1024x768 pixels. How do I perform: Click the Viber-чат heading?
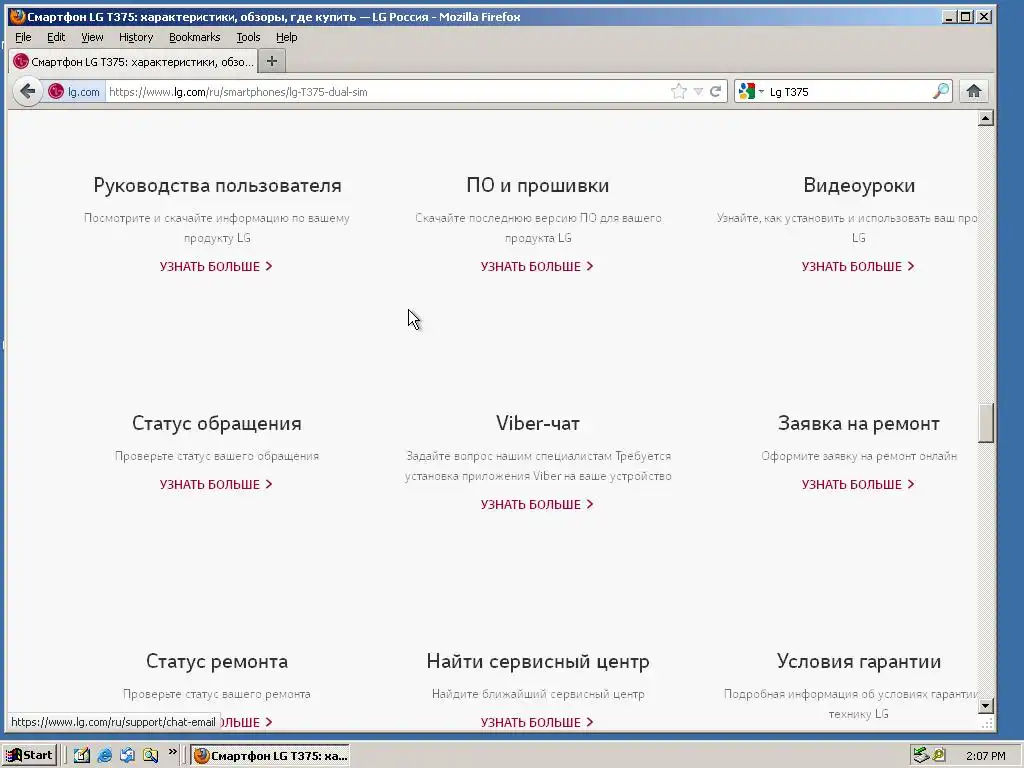point(537,423)
